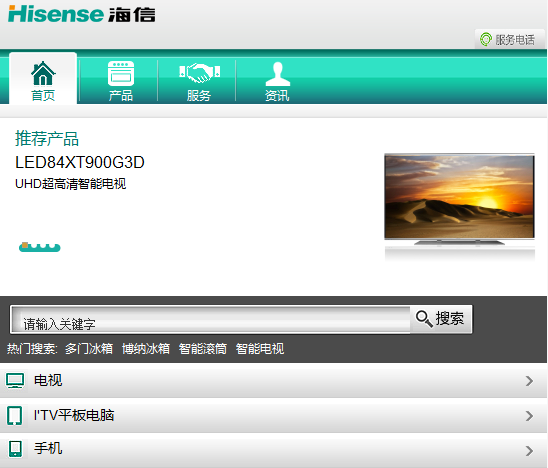Open the 资讯 person icon
This screenshot has width=548, height=468.
click(277, 74)
